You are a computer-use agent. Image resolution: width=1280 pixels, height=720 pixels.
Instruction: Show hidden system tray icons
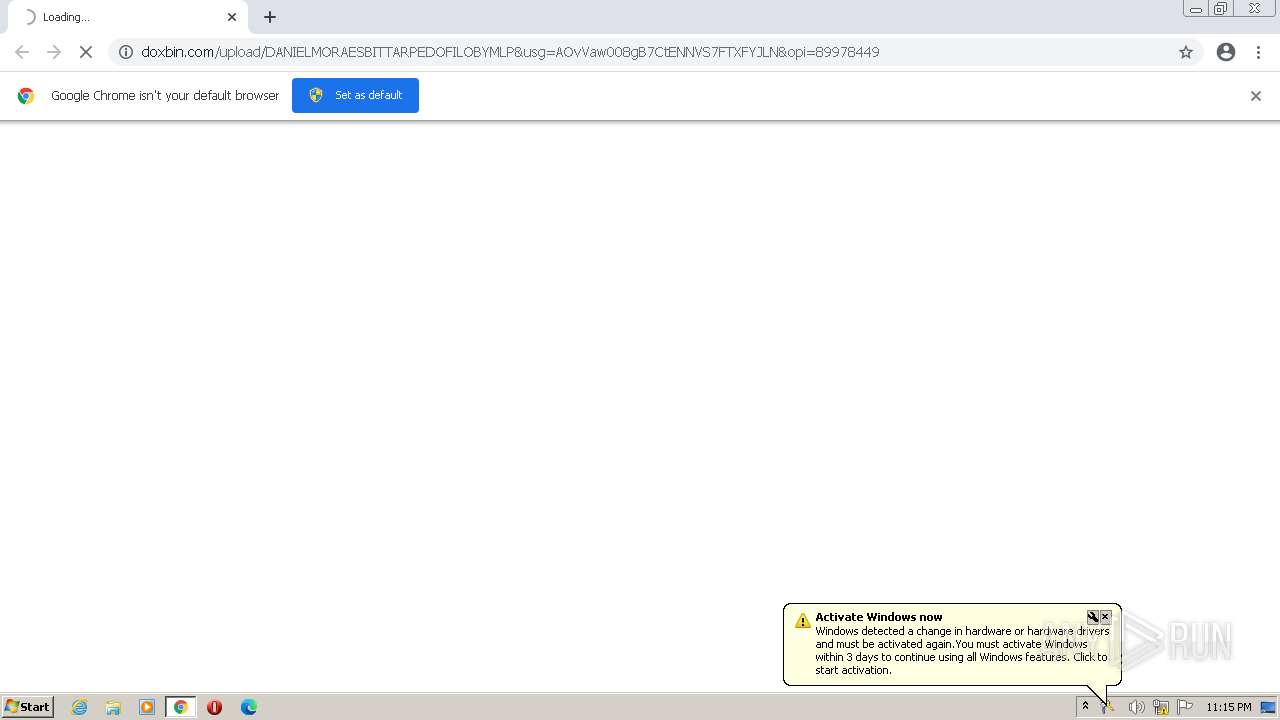[x=1085, y=707]
